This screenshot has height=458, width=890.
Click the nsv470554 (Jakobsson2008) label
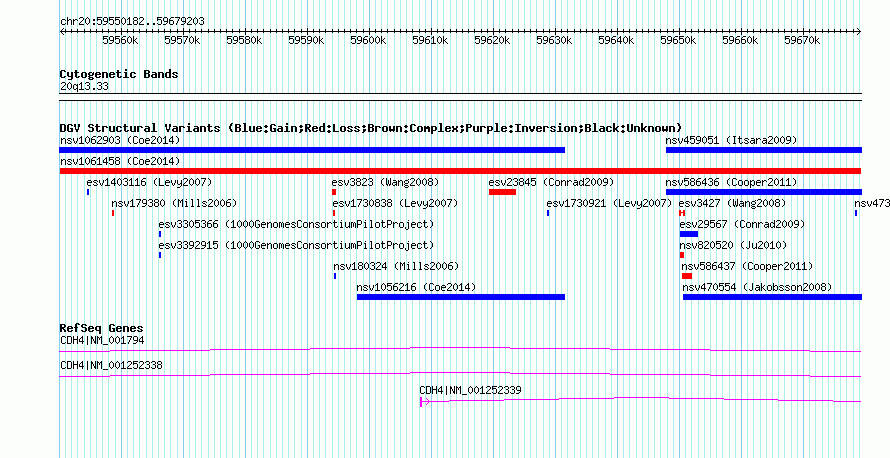coord(757,287)
